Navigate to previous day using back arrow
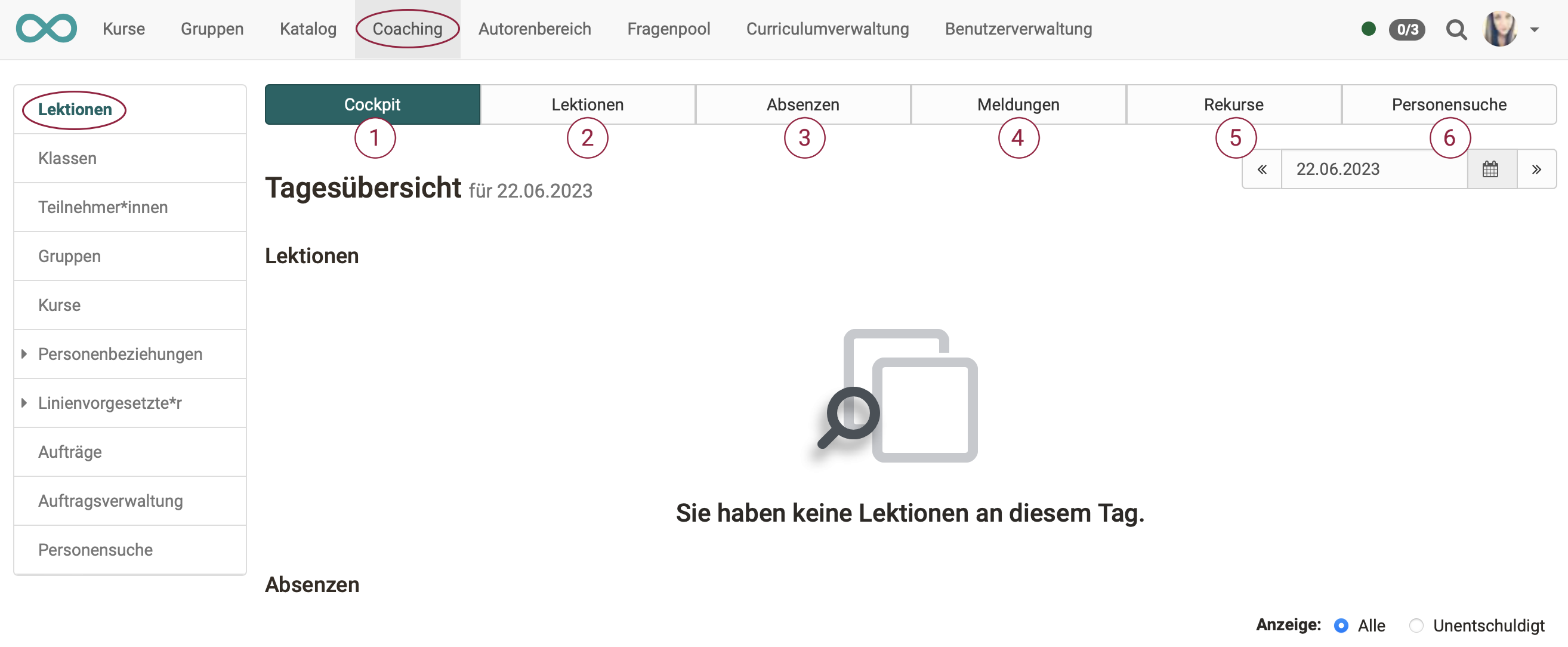Screen dimensions: 1568x647 1262,169
